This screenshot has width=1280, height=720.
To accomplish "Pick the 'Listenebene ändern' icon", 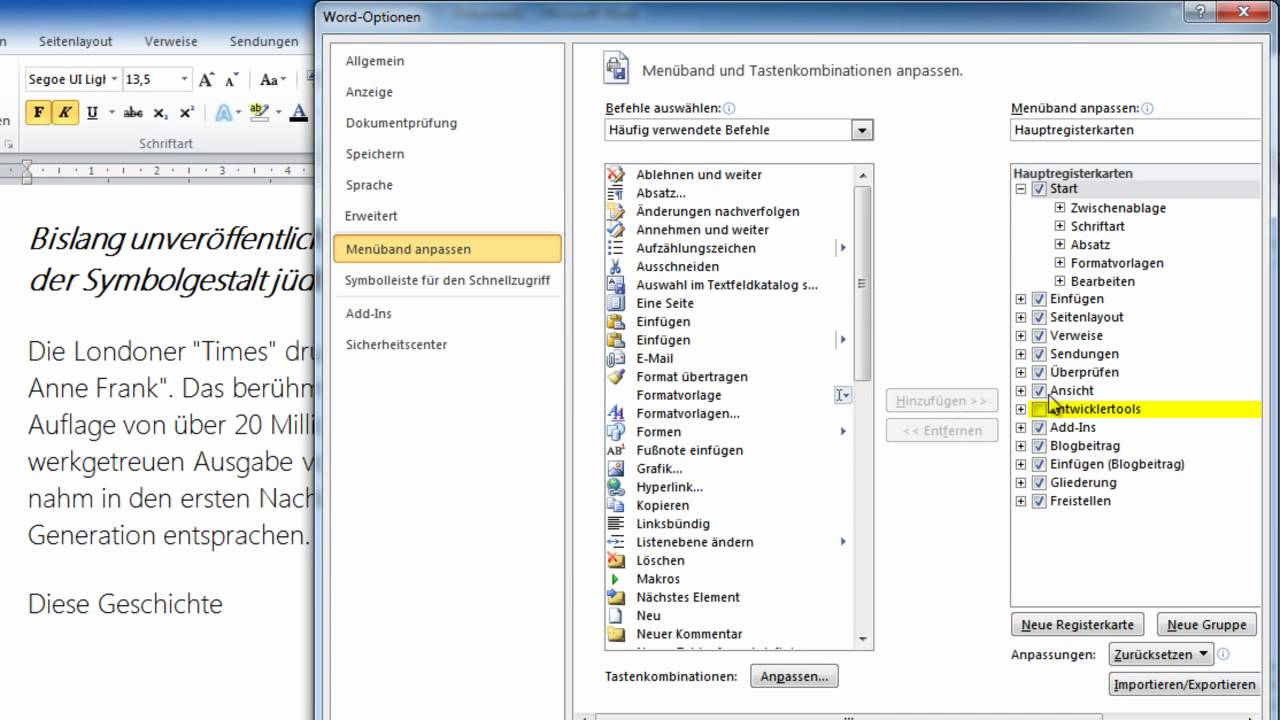I will point(616,542).
